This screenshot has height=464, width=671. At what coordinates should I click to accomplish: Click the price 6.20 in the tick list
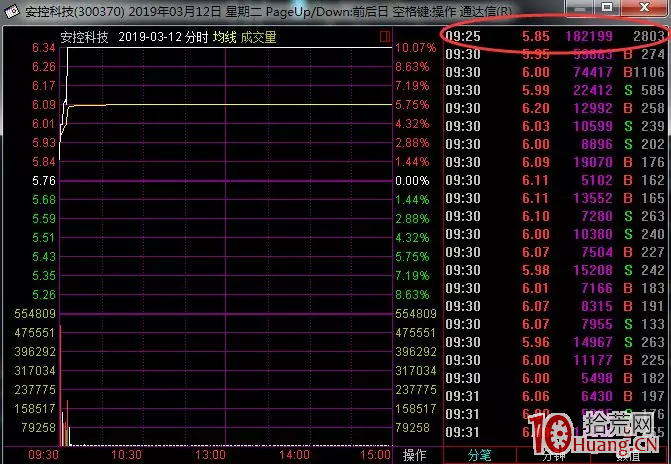click(x=536, y=108)
